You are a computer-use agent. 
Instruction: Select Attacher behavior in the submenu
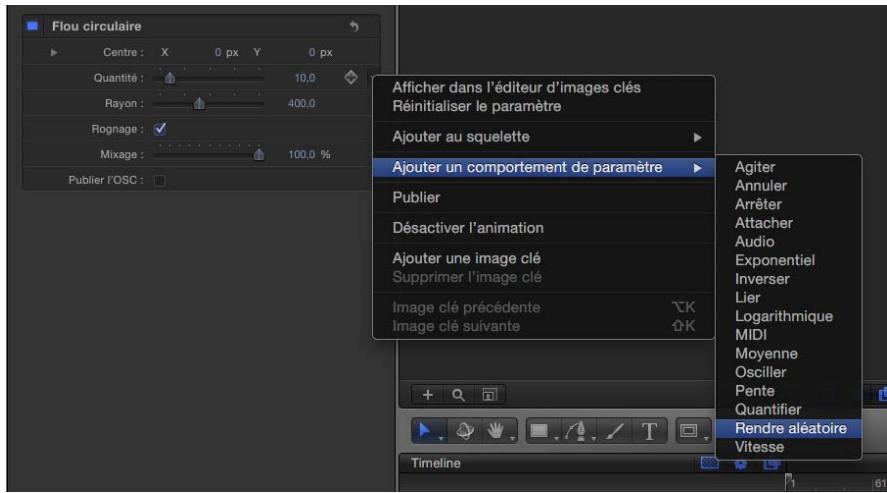point(789,223)
